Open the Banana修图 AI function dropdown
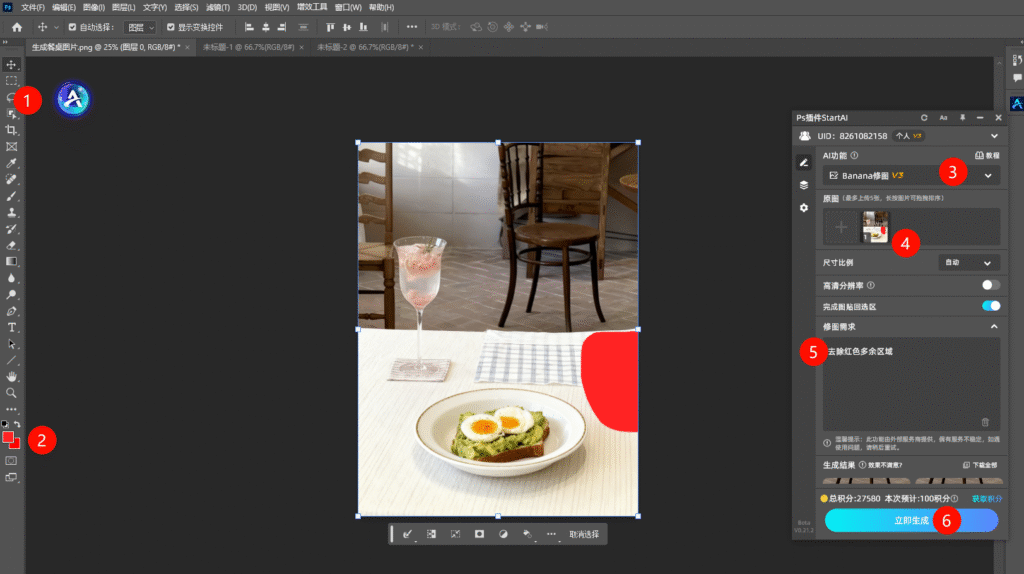This screenshot has width=1024, height=574. tap(910, 175)
